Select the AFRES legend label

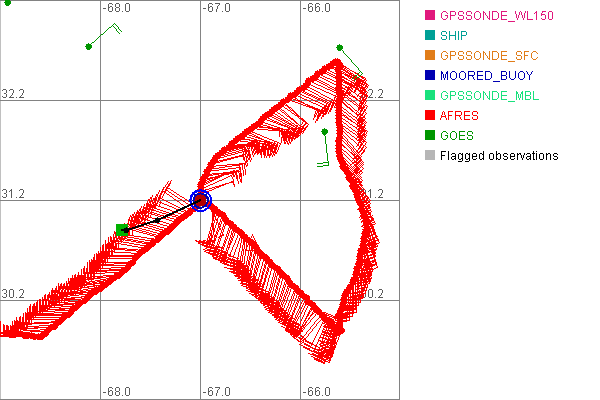459,116
